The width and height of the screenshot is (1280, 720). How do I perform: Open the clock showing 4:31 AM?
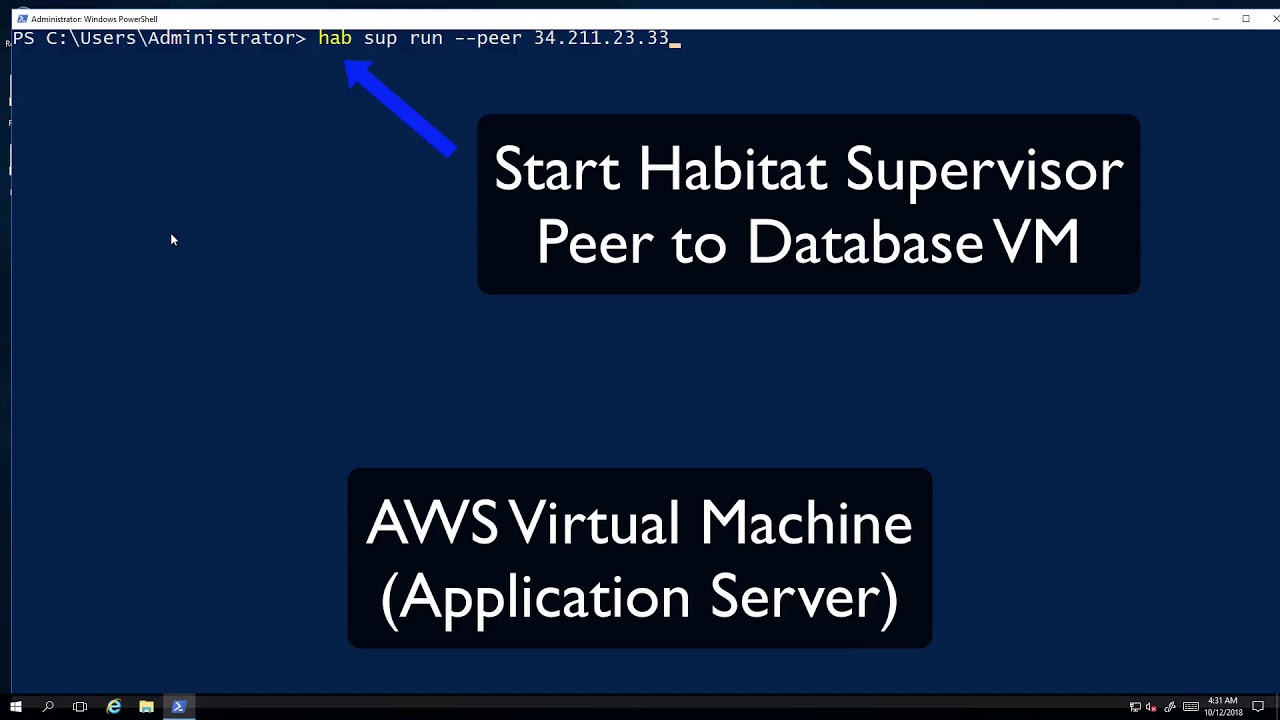(x=1223, y=707)
